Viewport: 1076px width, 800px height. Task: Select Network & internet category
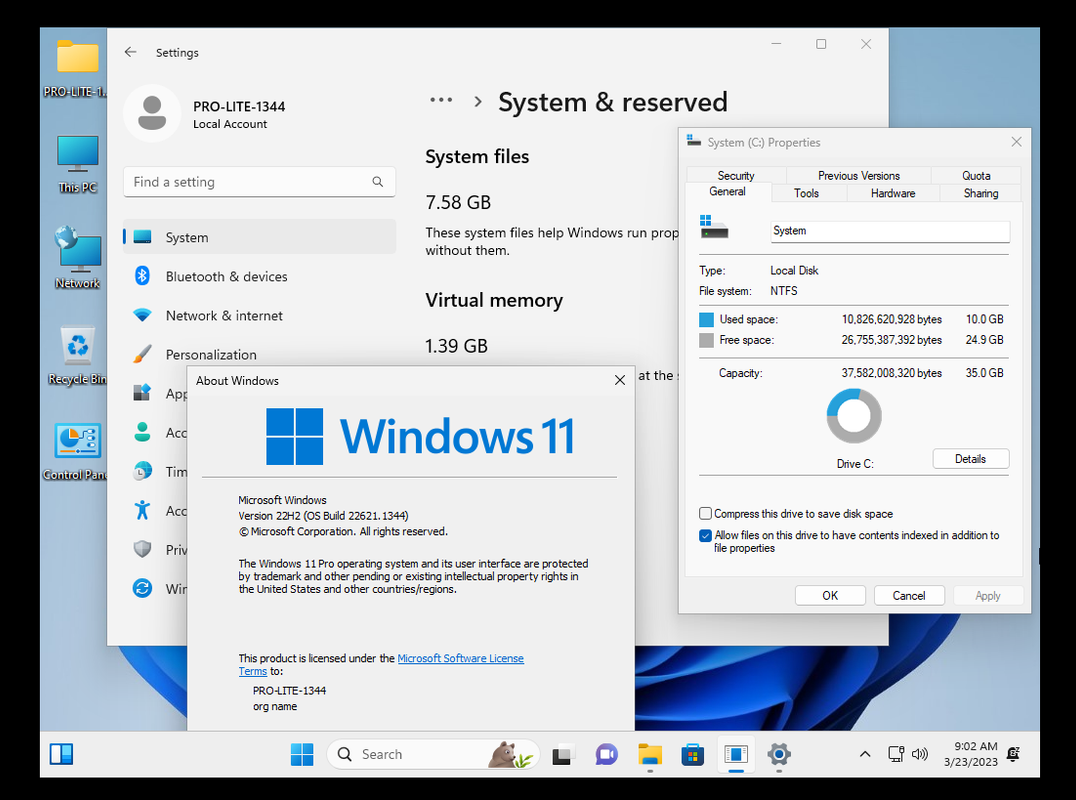[x=259, y=315]
